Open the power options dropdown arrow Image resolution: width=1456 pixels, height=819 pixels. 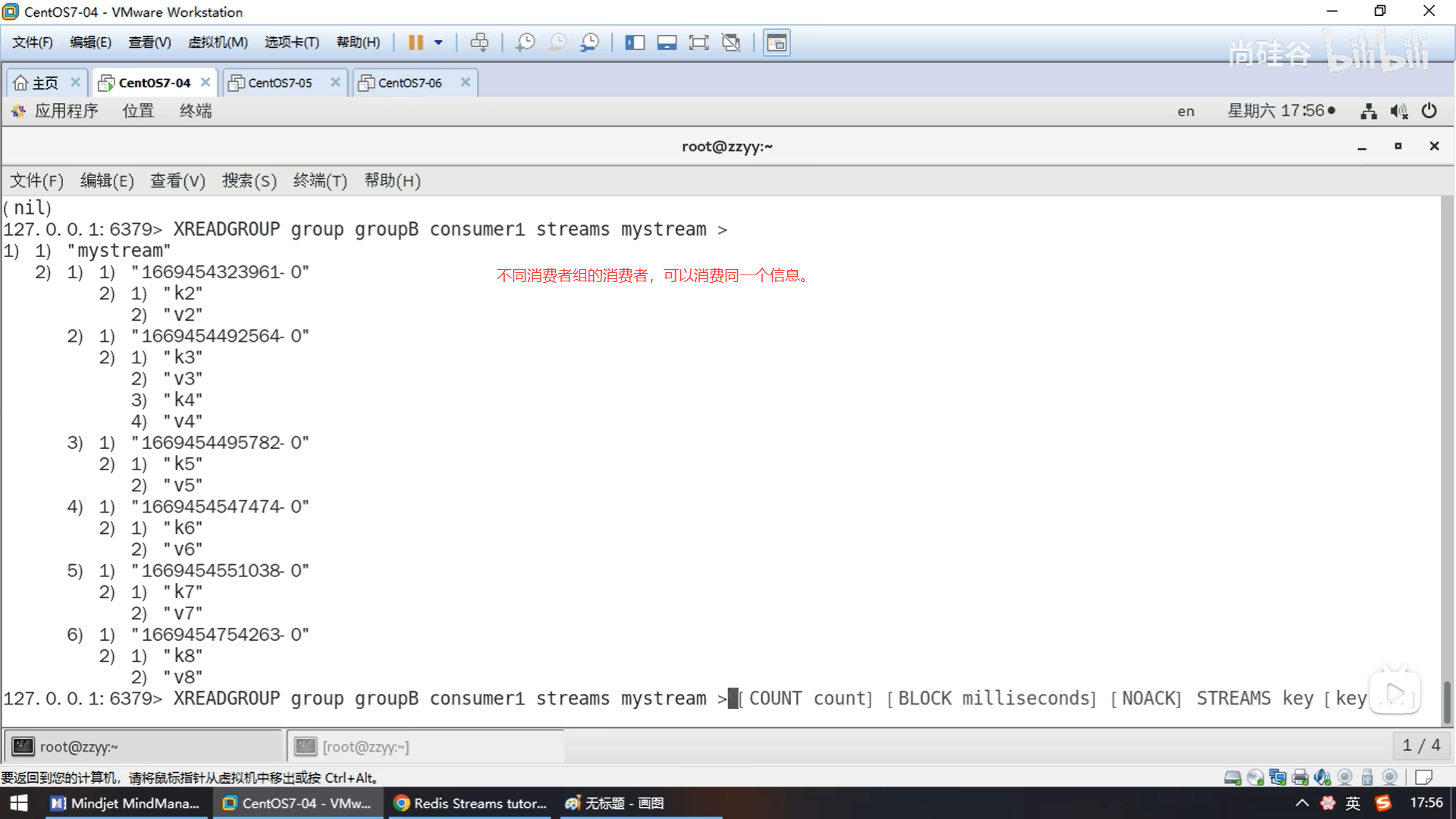(x=438, y=42)
